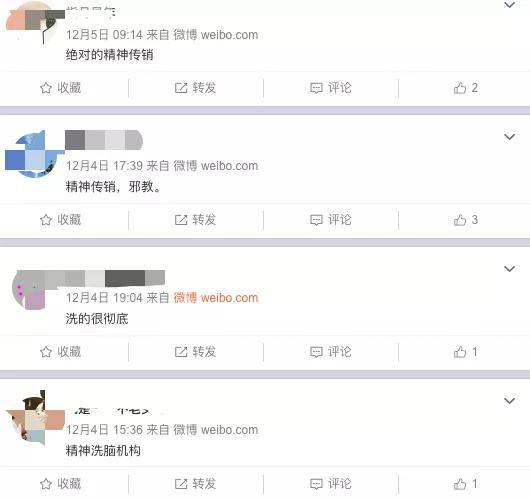Click 评论 under "精神传销，邪教。"

coord(331,220)
